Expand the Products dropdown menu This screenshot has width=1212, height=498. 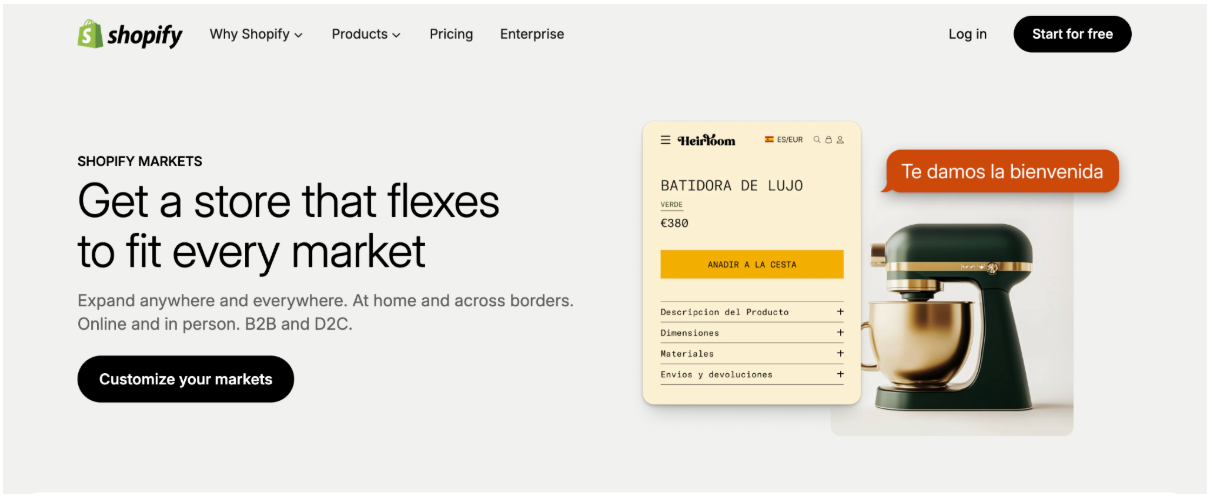pyautogui.click(x=366, y=34)
